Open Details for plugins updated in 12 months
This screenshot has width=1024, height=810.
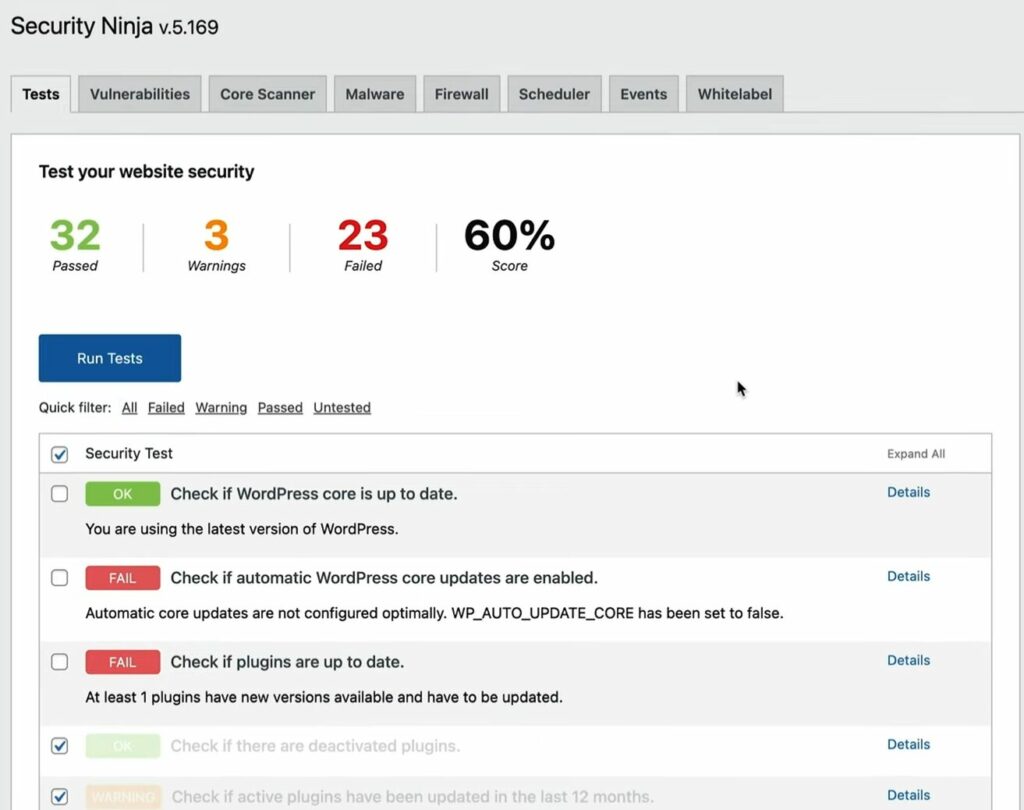pos(908,796)
